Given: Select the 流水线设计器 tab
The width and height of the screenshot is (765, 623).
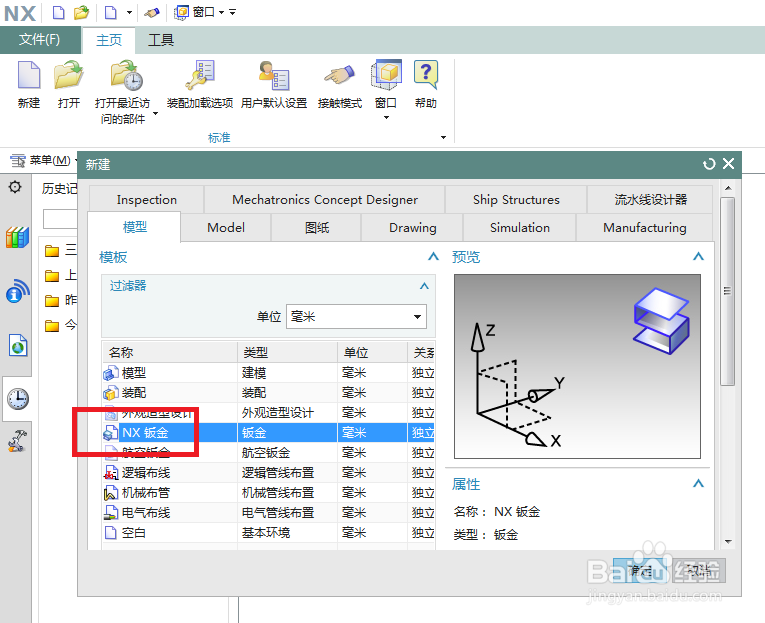Looking at the screenshot, I should (650, 200).
